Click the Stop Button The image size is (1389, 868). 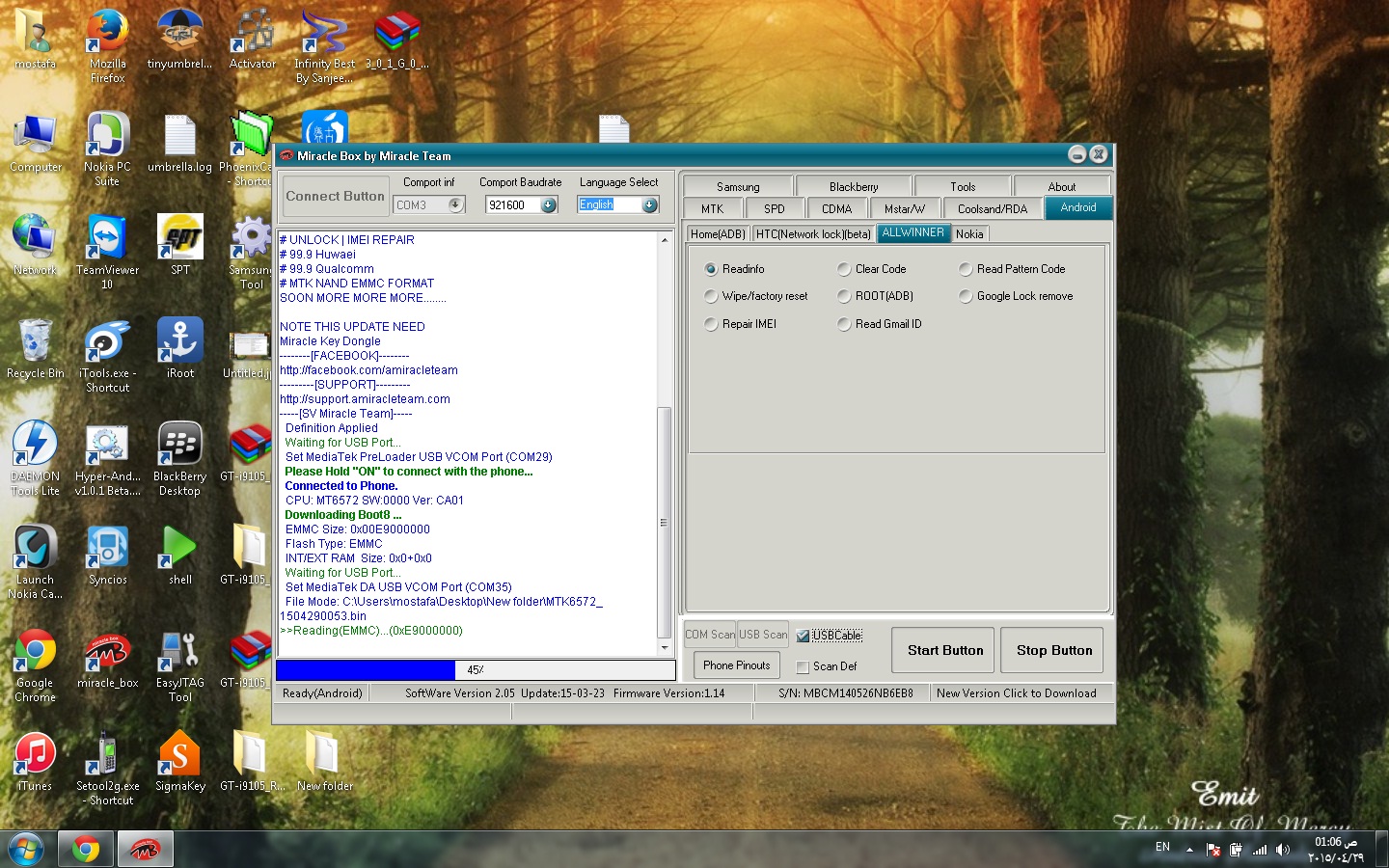click(x=1054, y=650)
